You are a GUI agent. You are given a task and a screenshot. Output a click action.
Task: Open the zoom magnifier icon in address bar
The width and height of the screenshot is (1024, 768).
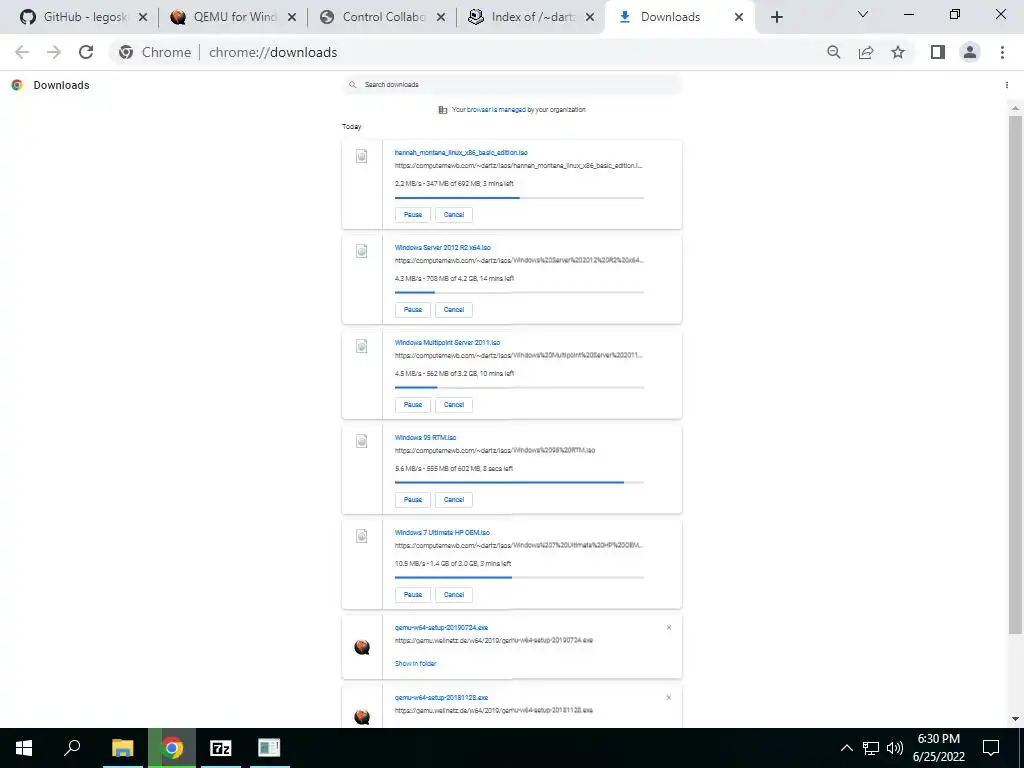pyautogui.click(x=833, y=52)
